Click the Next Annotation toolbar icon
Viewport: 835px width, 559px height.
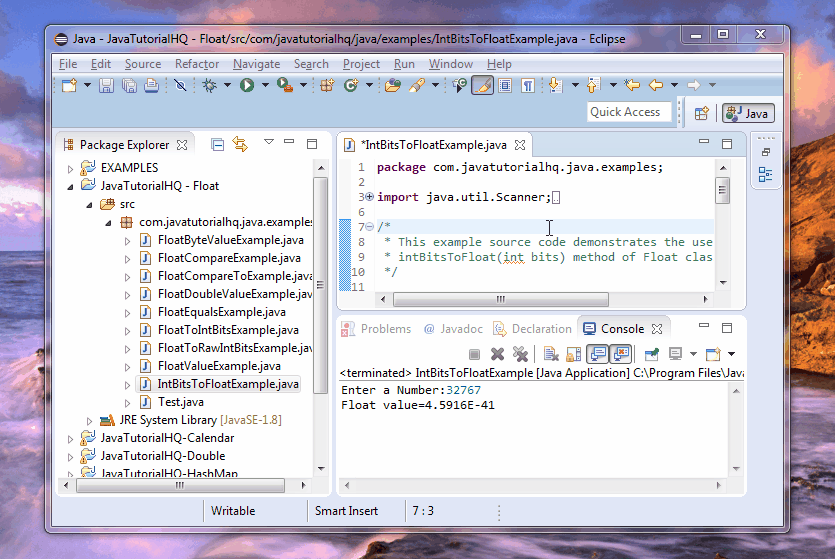[555, 85]
